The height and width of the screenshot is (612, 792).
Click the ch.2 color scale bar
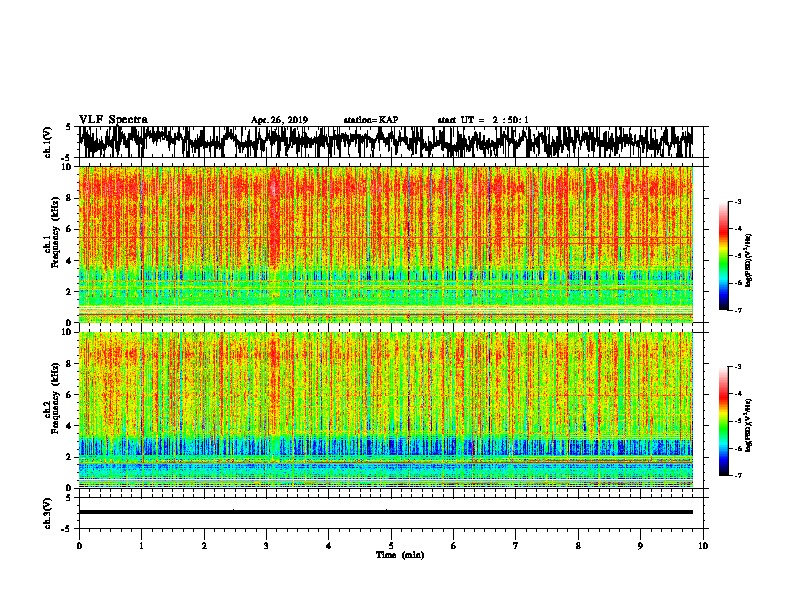tap(724, 421)
